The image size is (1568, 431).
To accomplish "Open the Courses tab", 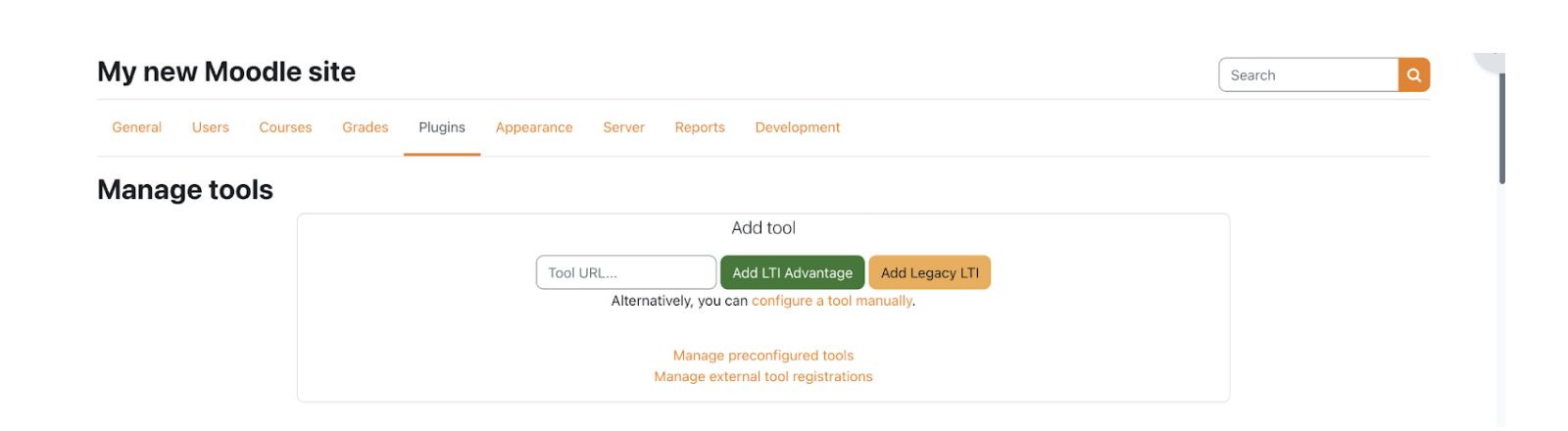I will tap(285, 127).
